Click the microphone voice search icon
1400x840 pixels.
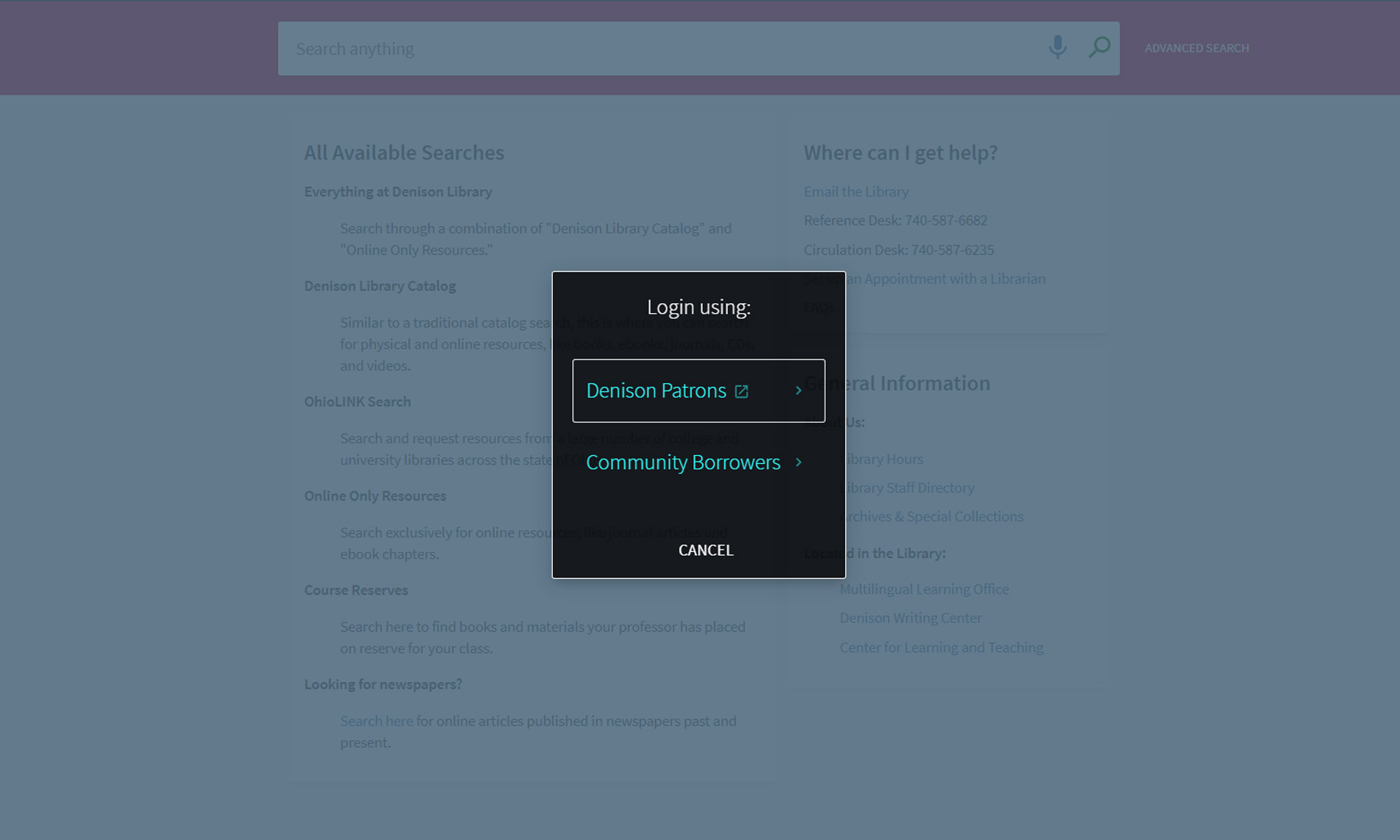1058,48
